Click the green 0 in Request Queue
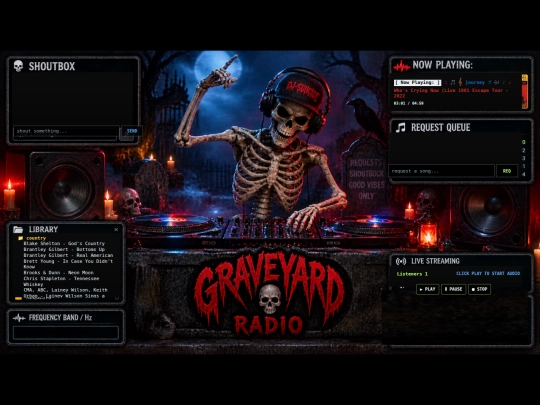Viewport: 540px width, 405px height. tap(523, 142)
